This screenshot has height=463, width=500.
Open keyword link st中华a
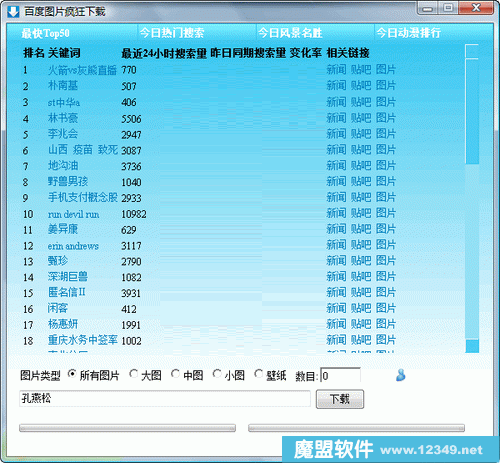[x=64, y=102]
